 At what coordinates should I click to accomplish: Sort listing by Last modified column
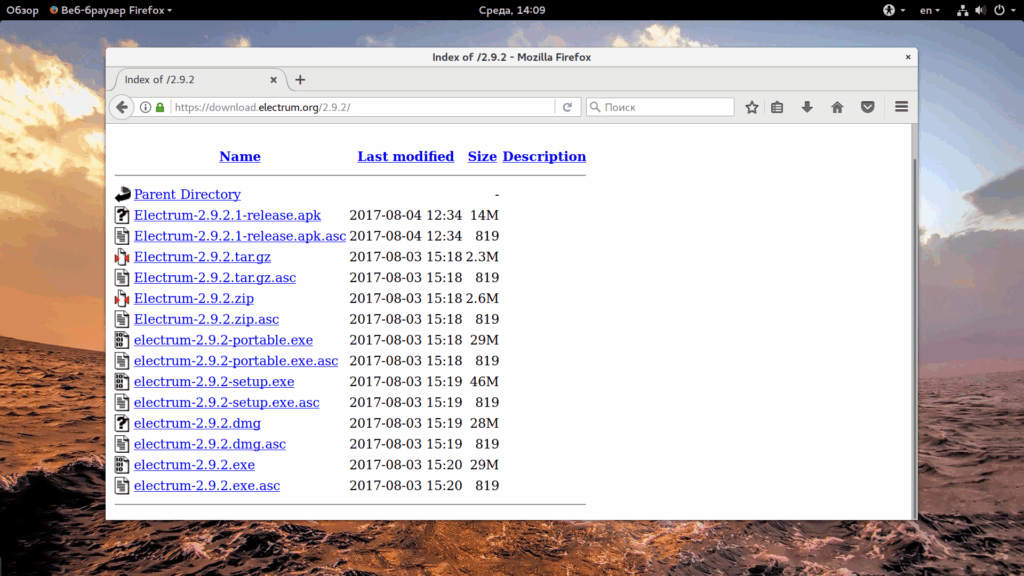point(406,156)
